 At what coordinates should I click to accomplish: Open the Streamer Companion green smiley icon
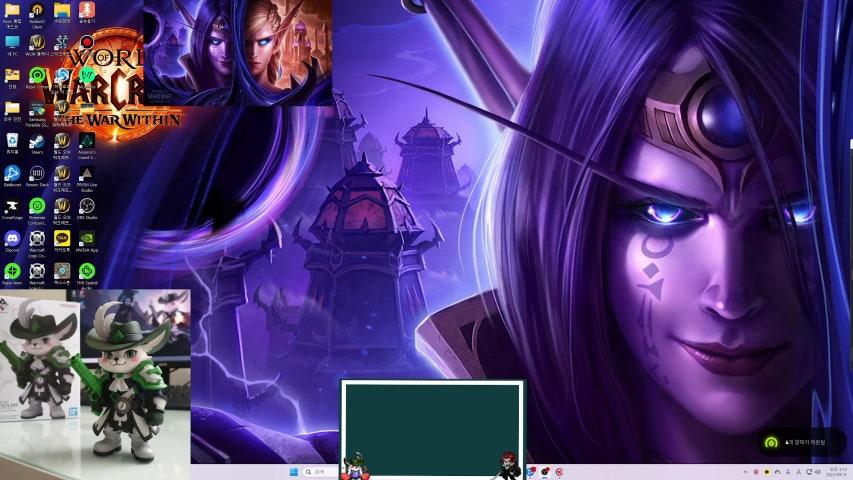37,210
